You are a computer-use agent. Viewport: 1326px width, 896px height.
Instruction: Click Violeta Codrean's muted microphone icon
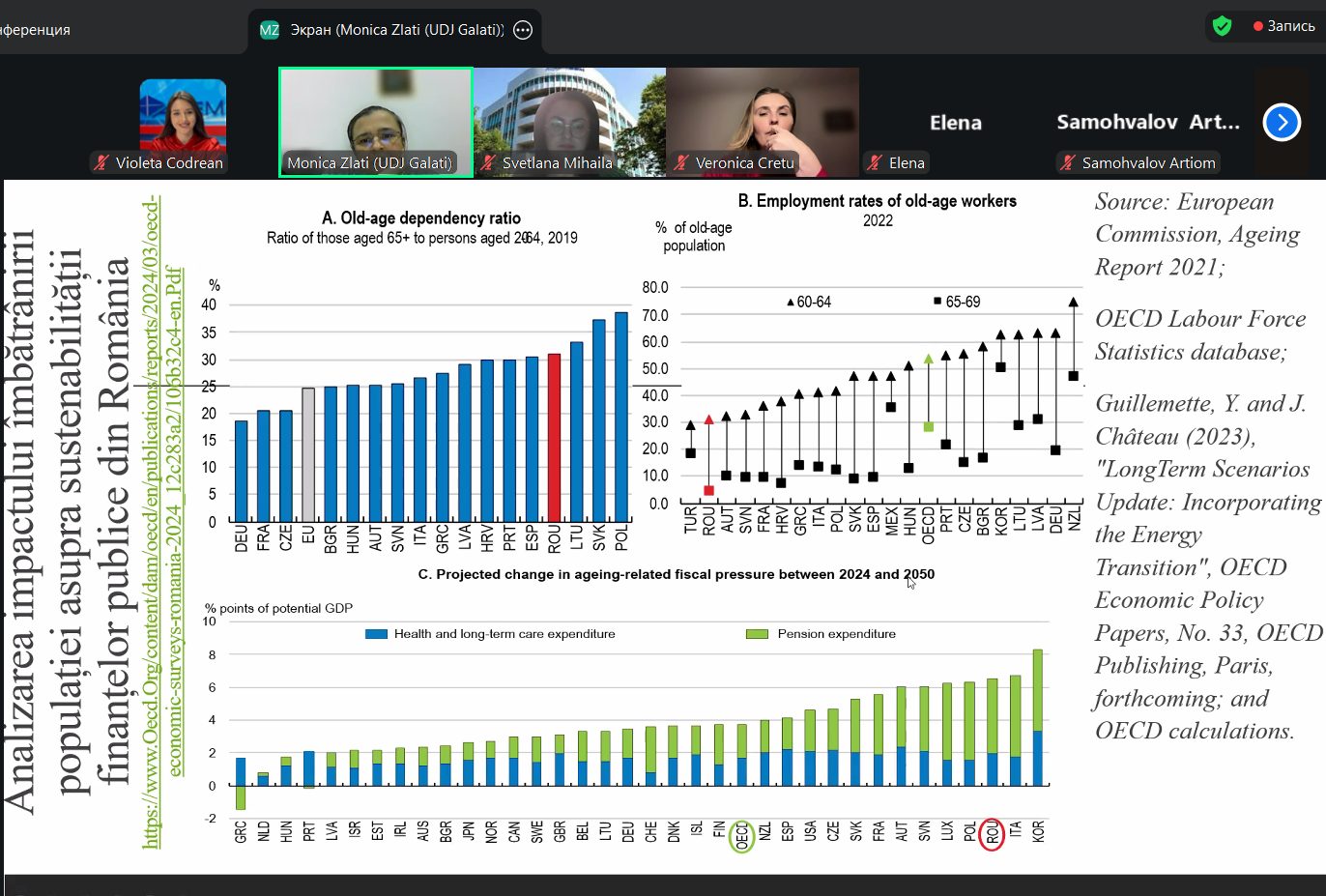[x=101, y=162]
